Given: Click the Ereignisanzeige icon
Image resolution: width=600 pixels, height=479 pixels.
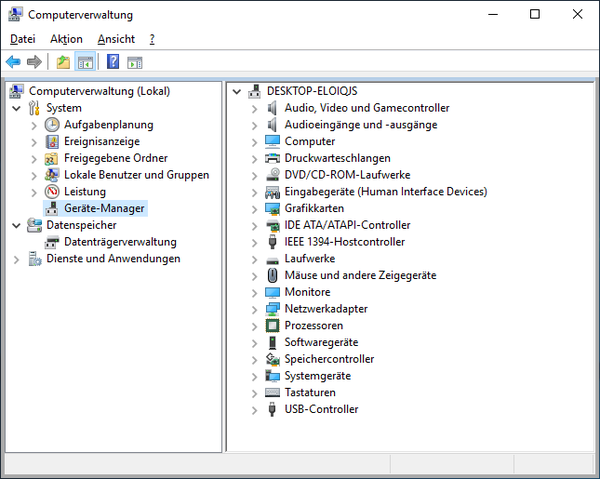Looking at the screenshot, I should pos(52,142).
